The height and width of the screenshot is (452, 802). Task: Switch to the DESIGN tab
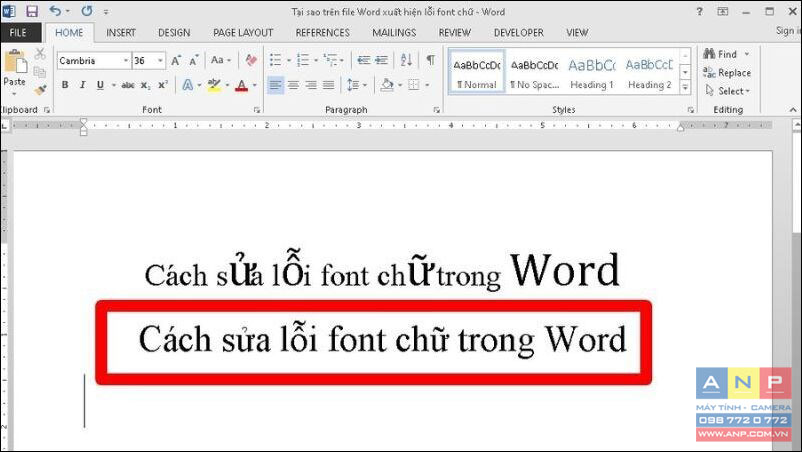174,33
